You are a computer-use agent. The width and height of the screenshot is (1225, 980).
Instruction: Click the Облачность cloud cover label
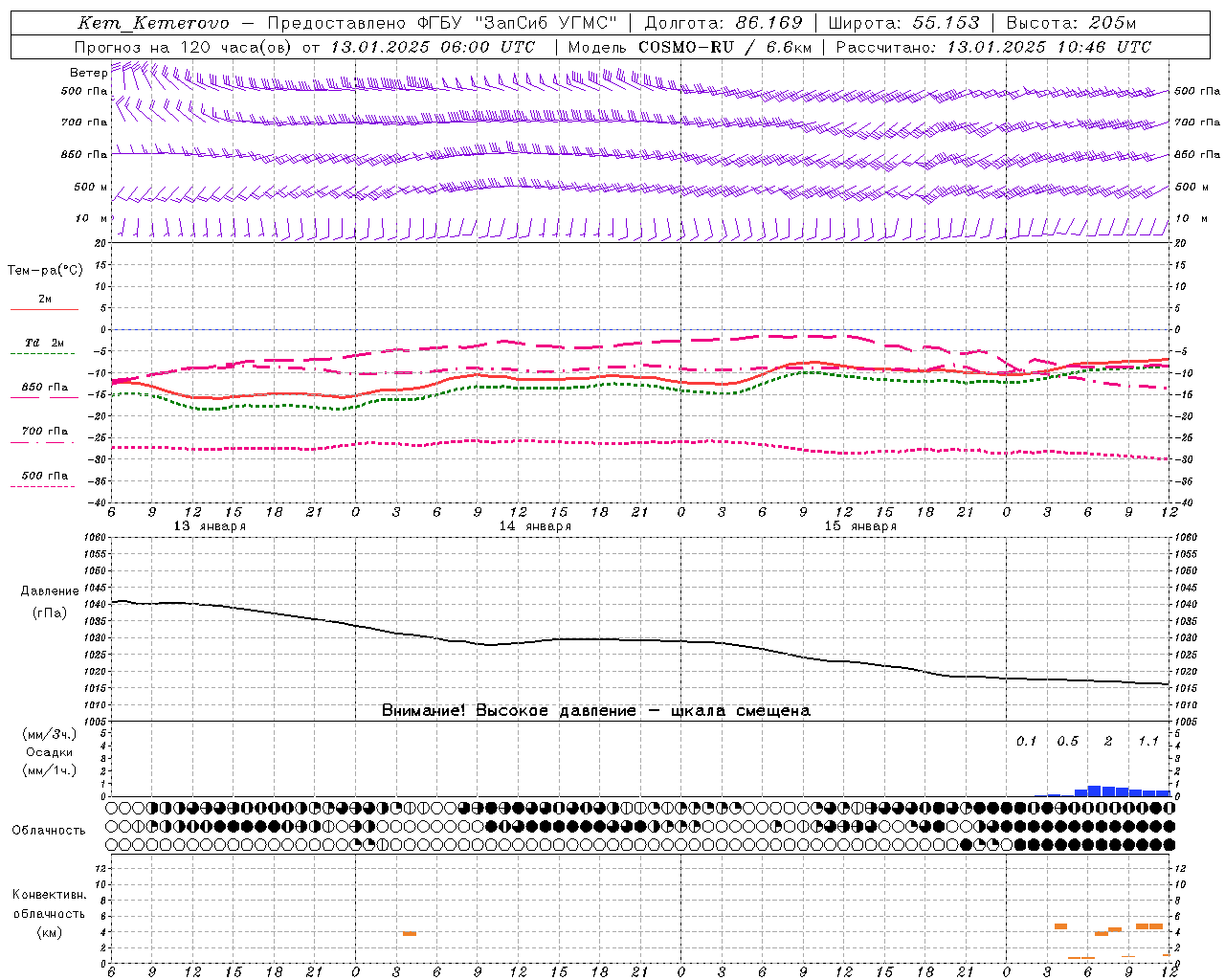pos(49,831)
